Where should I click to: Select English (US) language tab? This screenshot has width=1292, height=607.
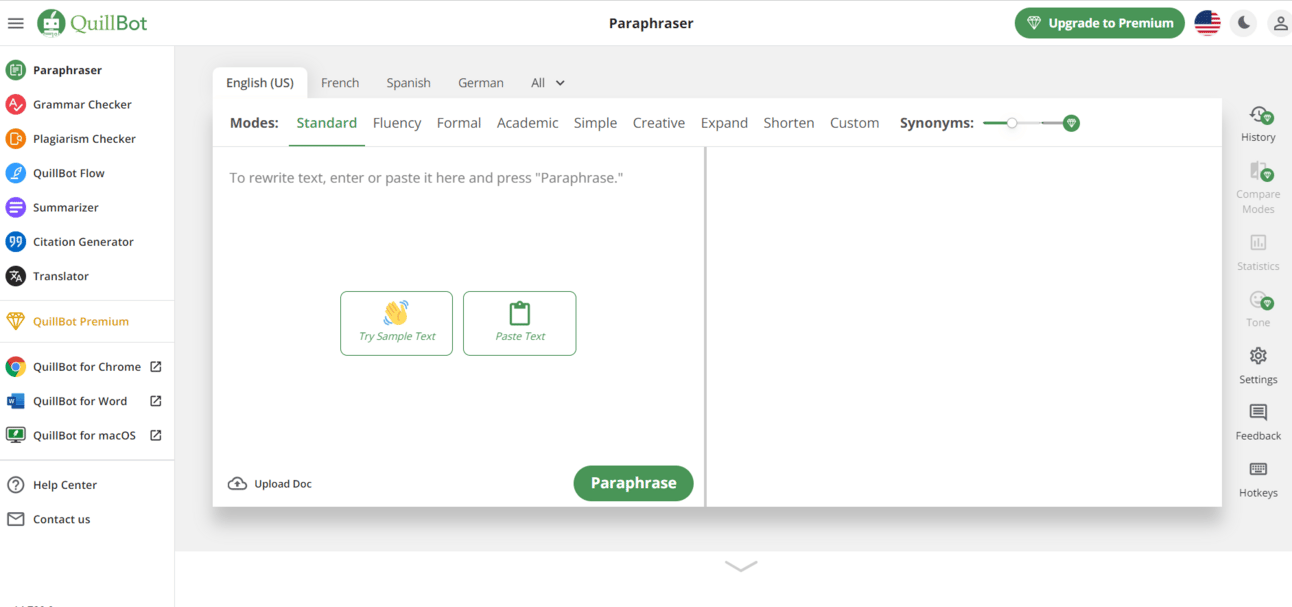tap(260, 83)
